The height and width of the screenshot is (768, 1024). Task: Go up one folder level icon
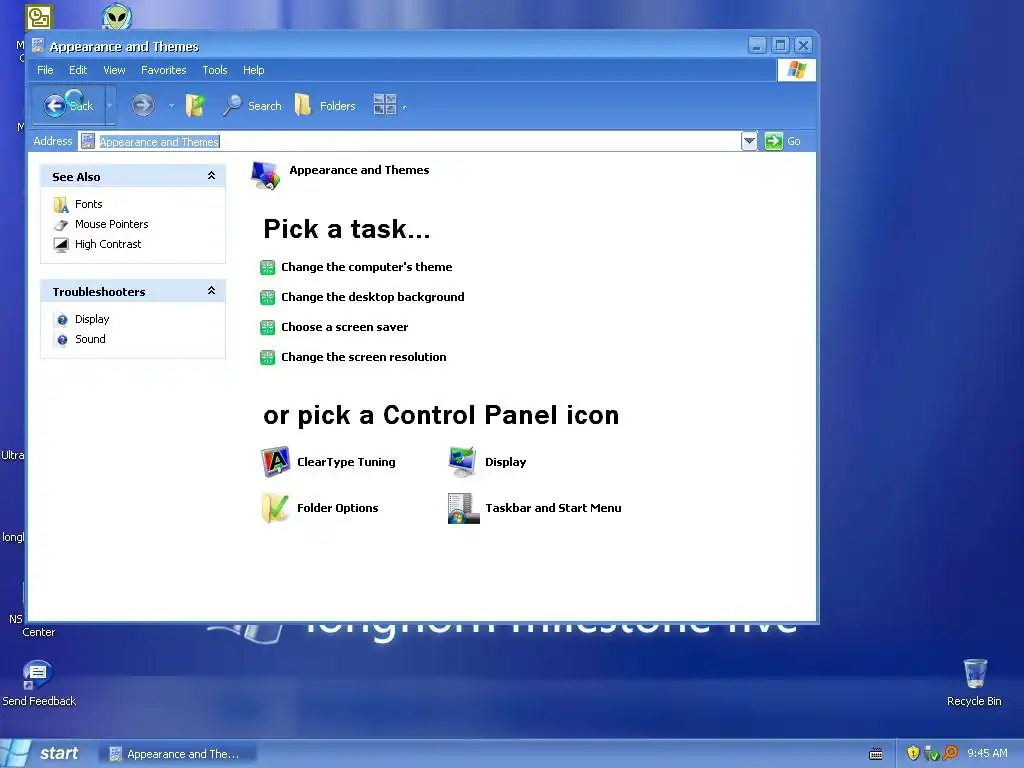195,105
